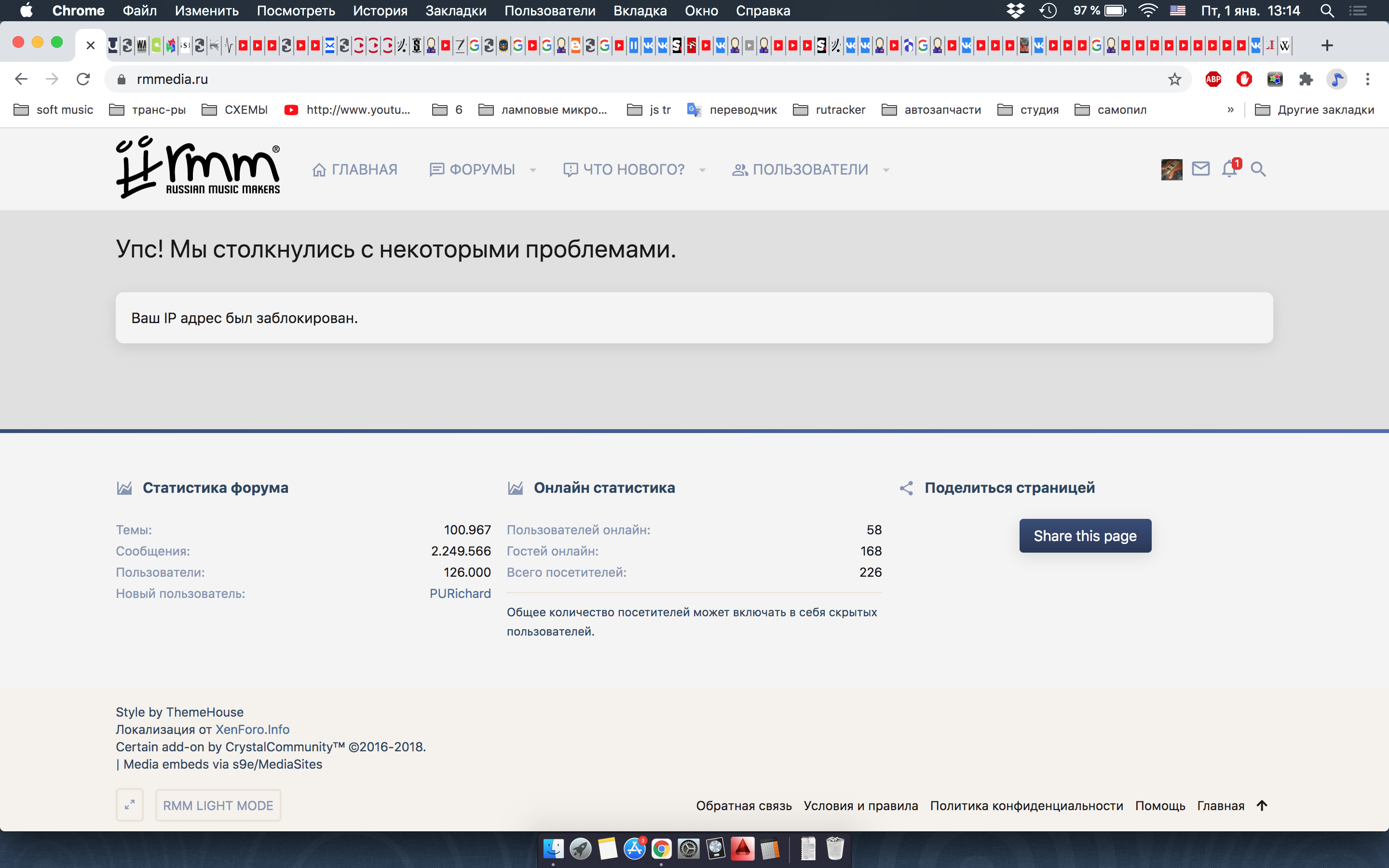Click the user avatar thumbnail
Image resolution: width=1389 pixels, height=868 pixels.
pos(1171,169)
